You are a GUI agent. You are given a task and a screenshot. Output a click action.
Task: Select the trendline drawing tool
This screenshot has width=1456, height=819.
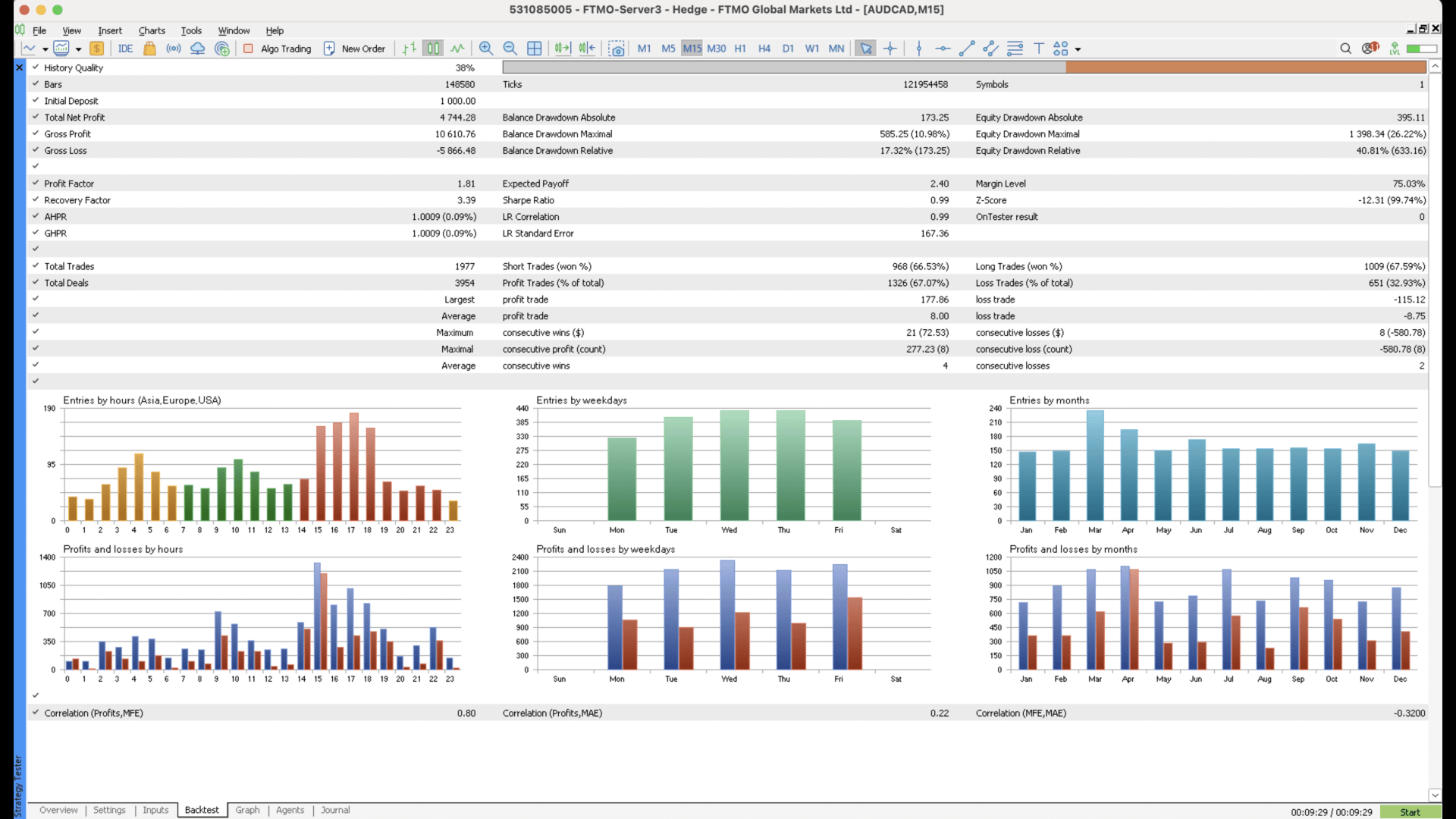pyautogui.click(x=966, y=49)
